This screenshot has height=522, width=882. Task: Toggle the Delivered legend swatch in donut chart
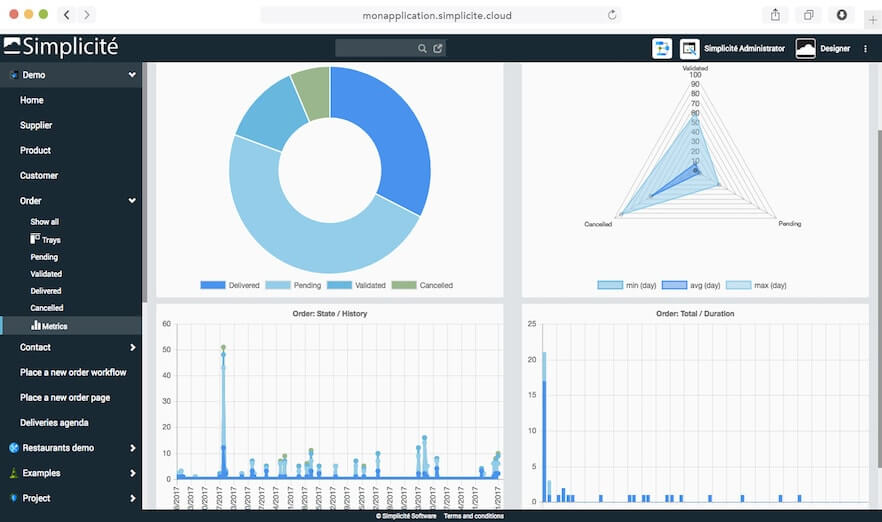pos(213,285)
